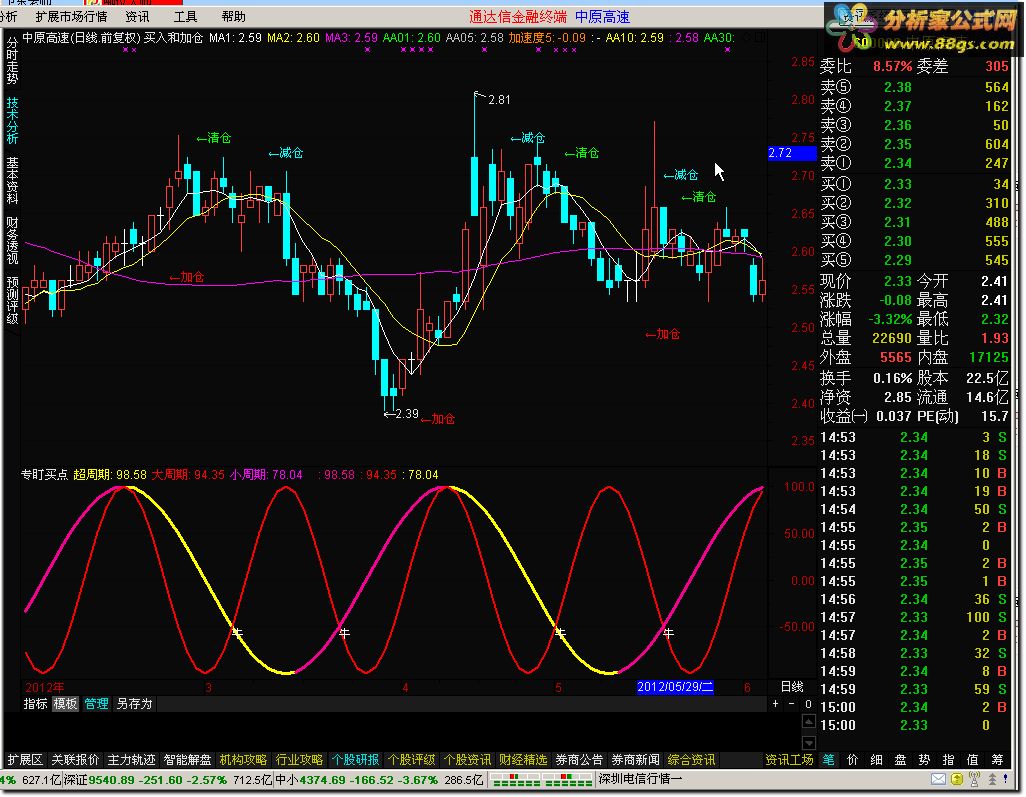Image resolution: width=1026 pixels, height=797 pixels.
Task: Open the mail message icon in status bar
Action: tap(938, 779)
